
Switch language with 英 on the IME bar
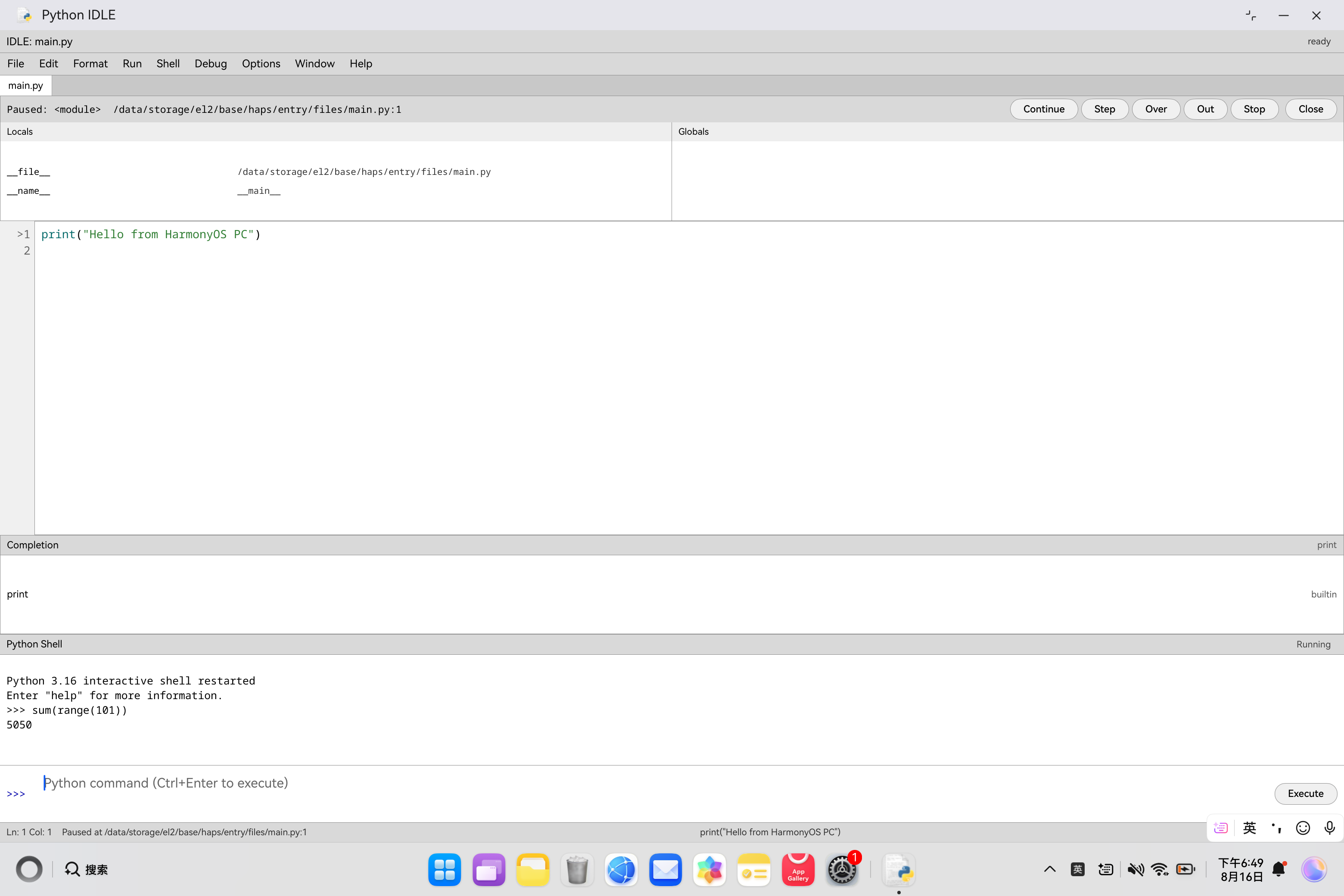[1250, 828]
